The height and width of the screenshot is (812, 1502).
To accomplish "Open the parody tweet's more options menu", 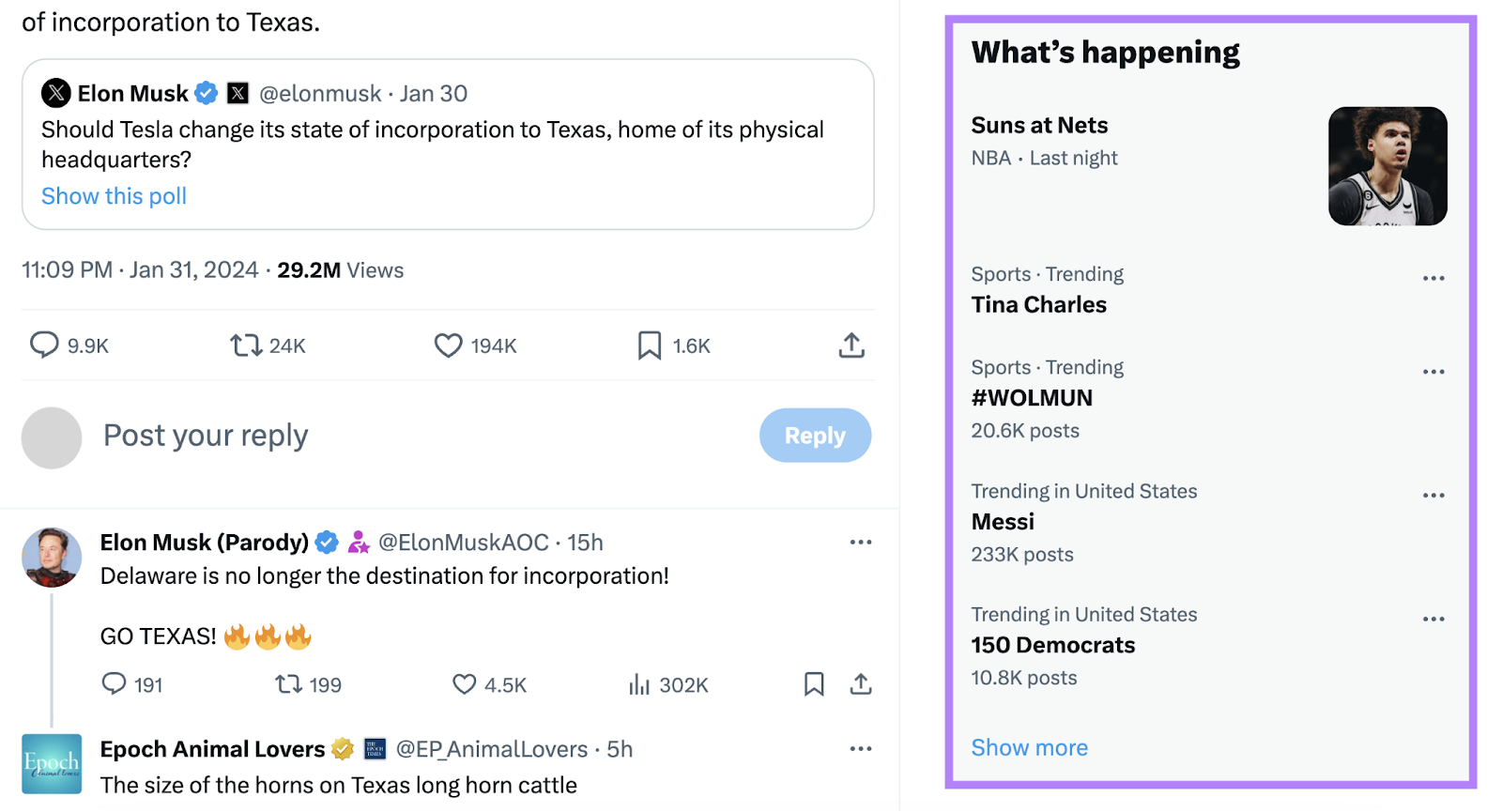I will pyautogui.click(x=861, y=542).
